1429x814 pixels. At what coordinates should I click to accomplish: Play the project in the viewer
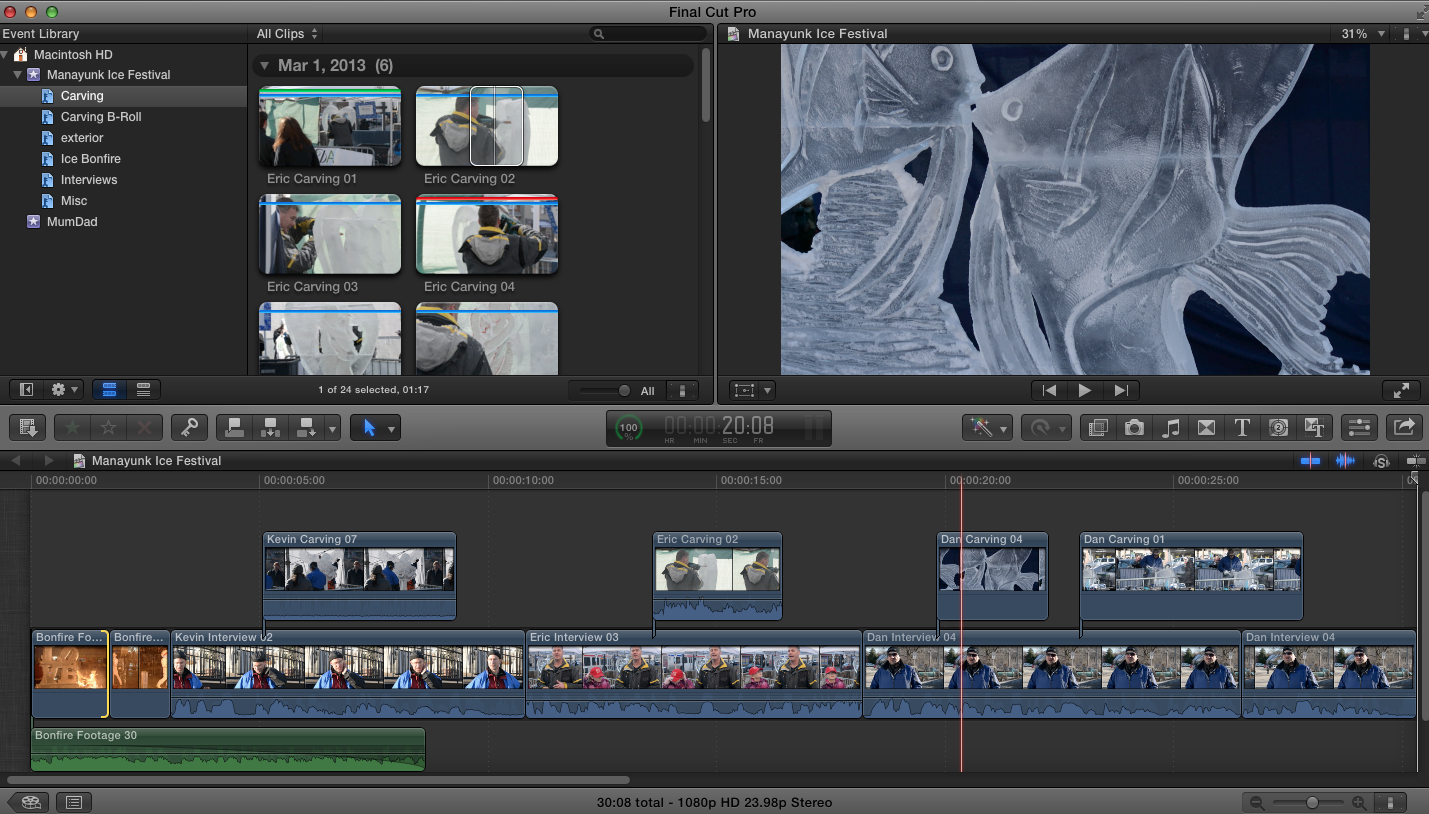pyautogui.click(x=1085, y=390)
